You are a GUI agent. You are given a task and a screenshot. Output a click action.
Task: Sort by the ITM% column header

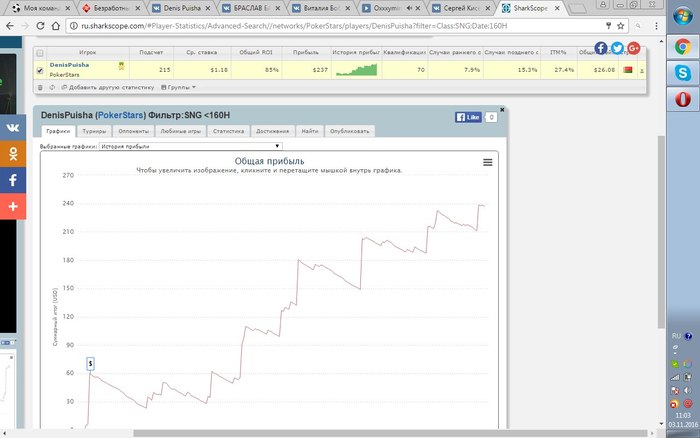(x=558, y=53)
